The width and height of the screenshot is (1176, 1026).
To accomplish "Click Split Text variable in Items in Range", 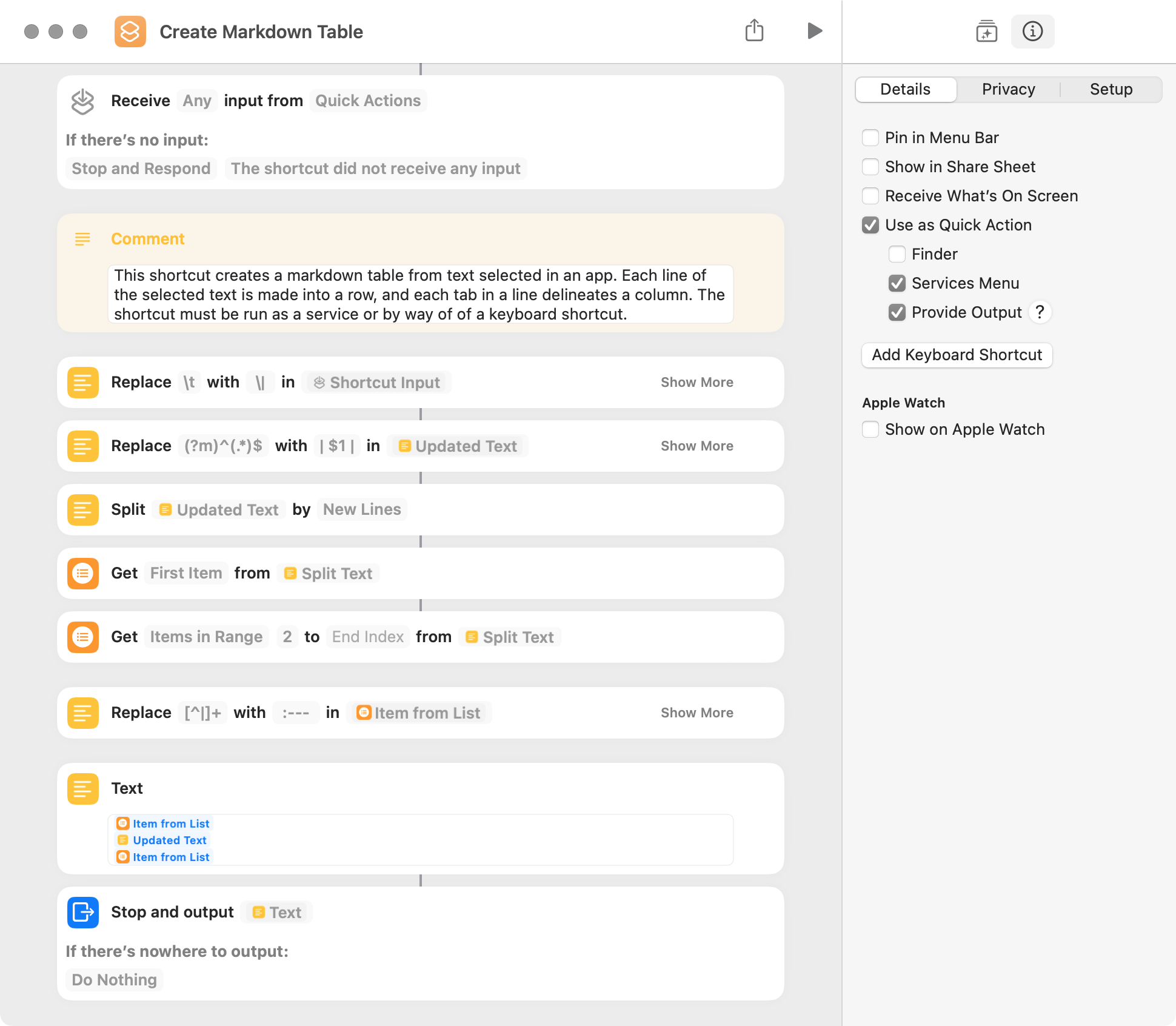I will [509, 637].
